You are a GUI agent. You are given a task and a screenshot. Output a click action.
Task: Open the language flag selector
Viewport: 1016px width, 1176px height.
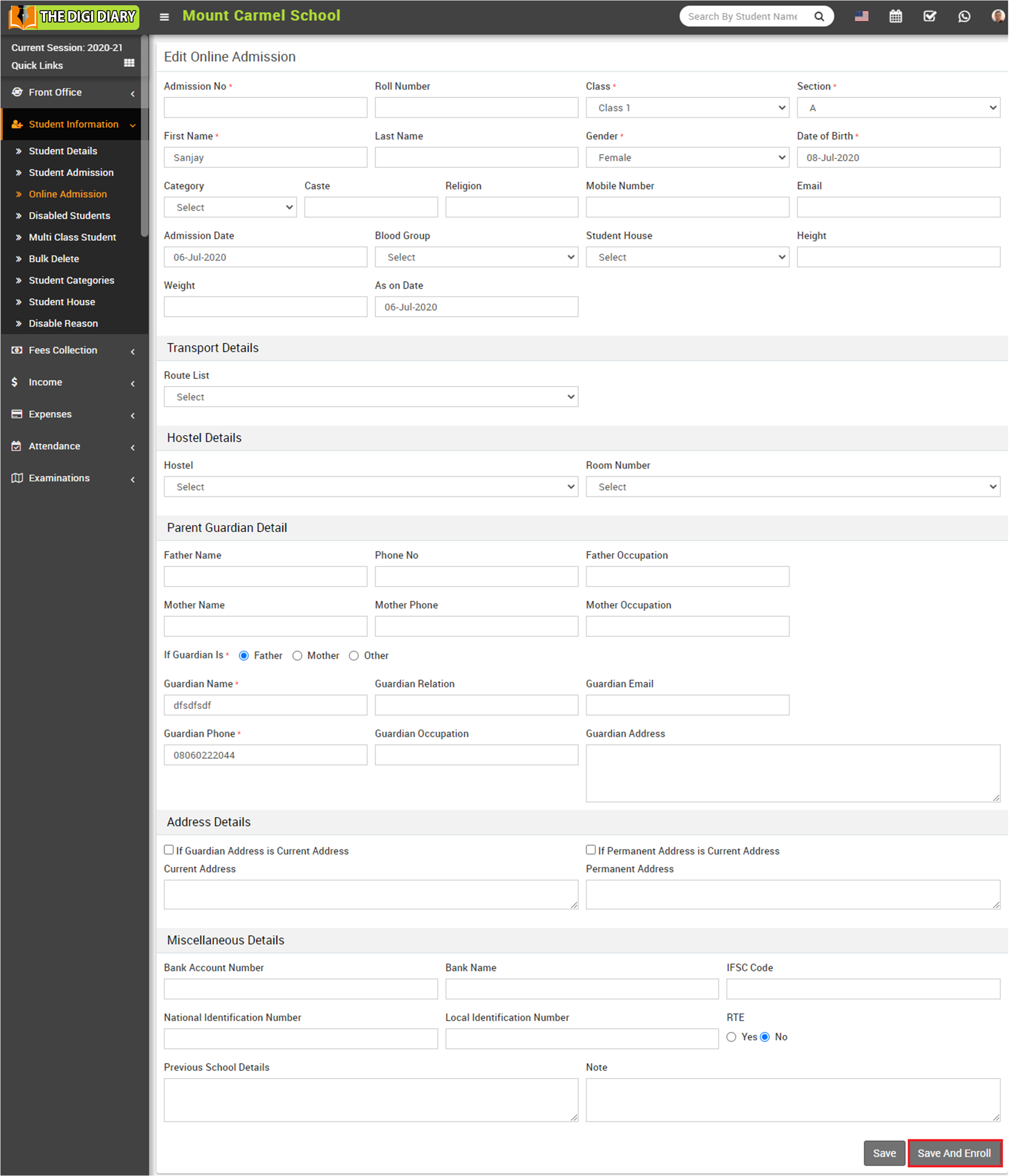(x=861, y=17)
